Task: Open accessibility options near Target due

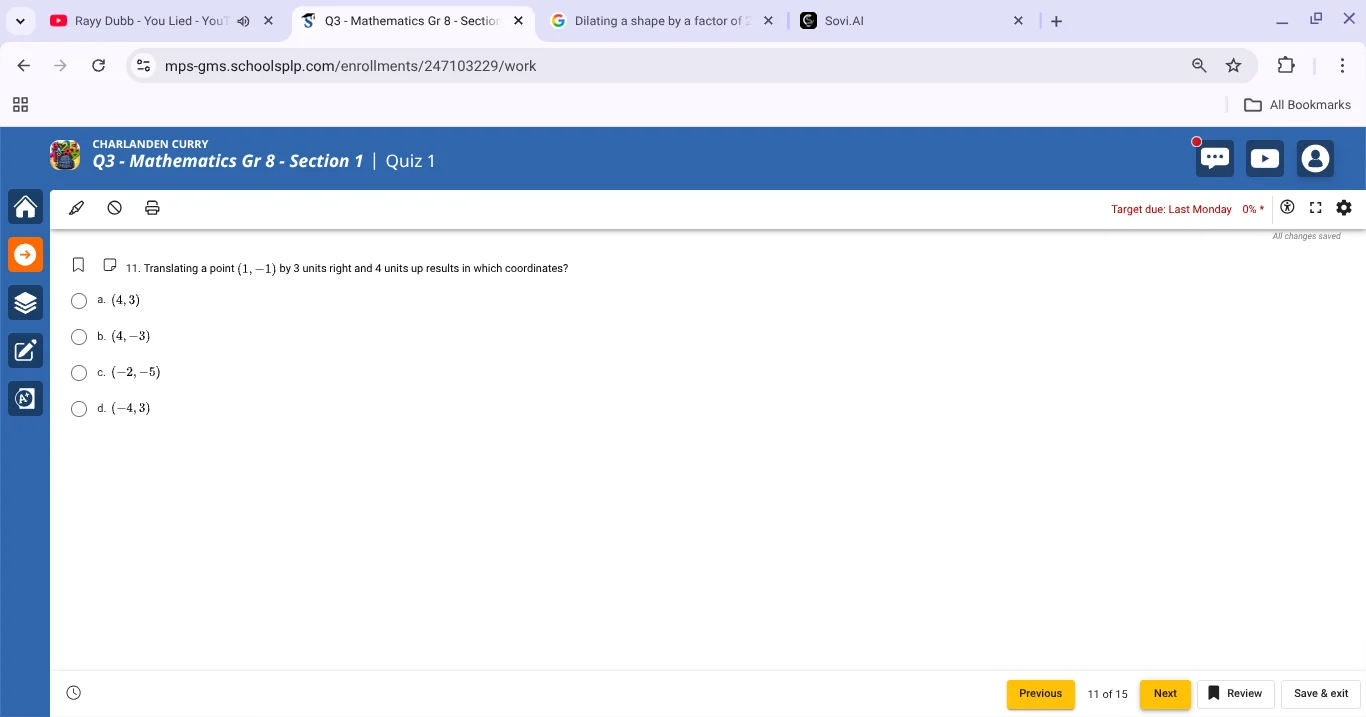Action: tap(1287, 207)
